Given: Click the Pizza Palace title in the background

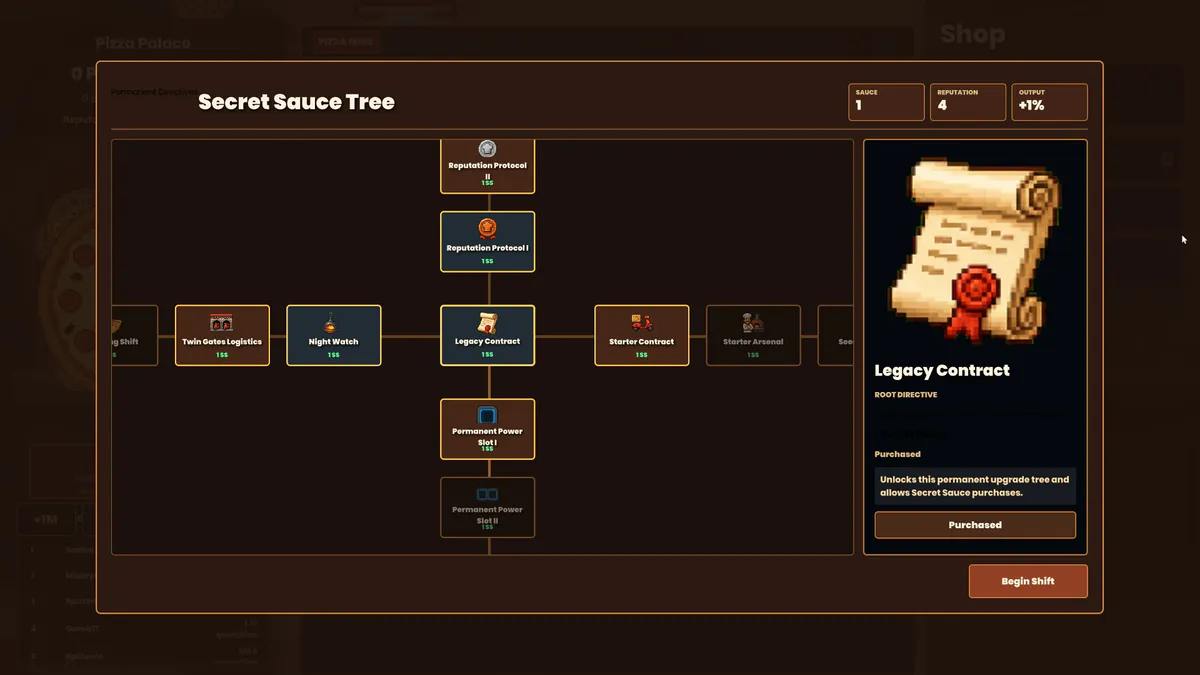Looking at the screenshot, I should click(143, 43).
